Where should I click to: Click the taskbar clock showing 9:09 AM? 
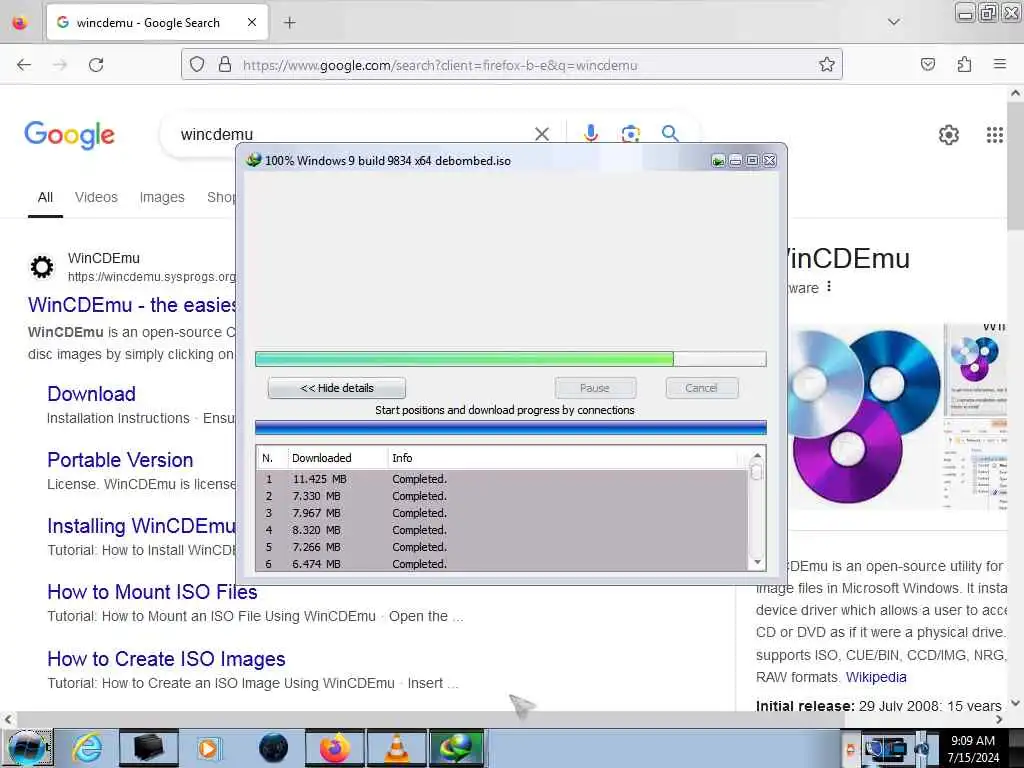click(973, 748)
